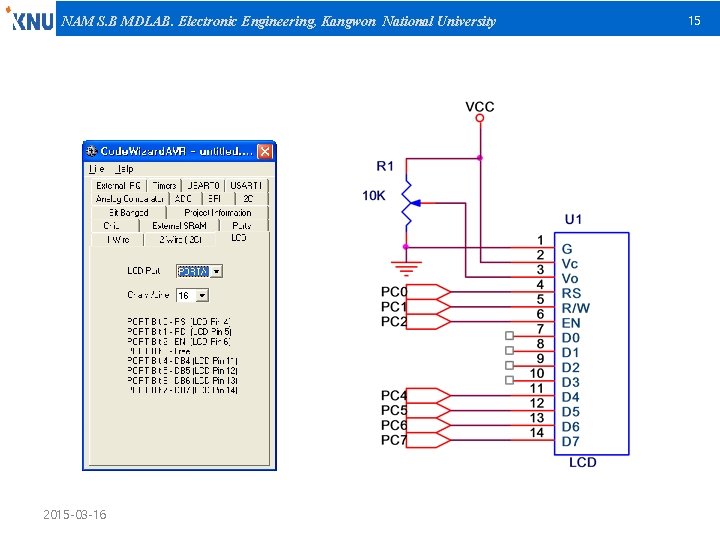Image resolution: width=720 pixels, height=540 pixels.
Task: Open the Bit-Banged tab
Action: click(129, 213)
